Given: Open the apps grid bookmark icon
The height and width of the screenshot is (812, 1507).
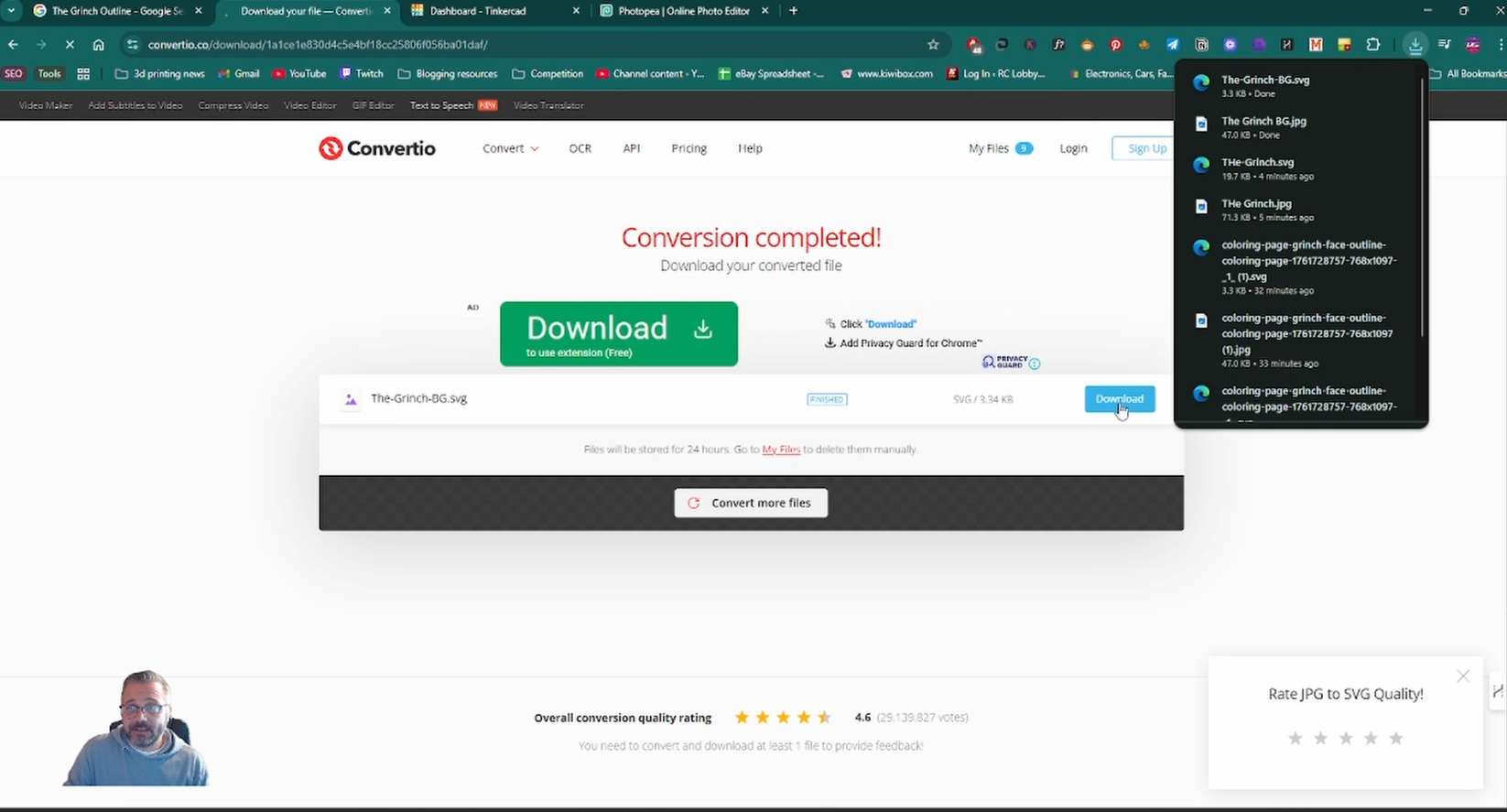Looking at the screenshot, I should point(83,73).
